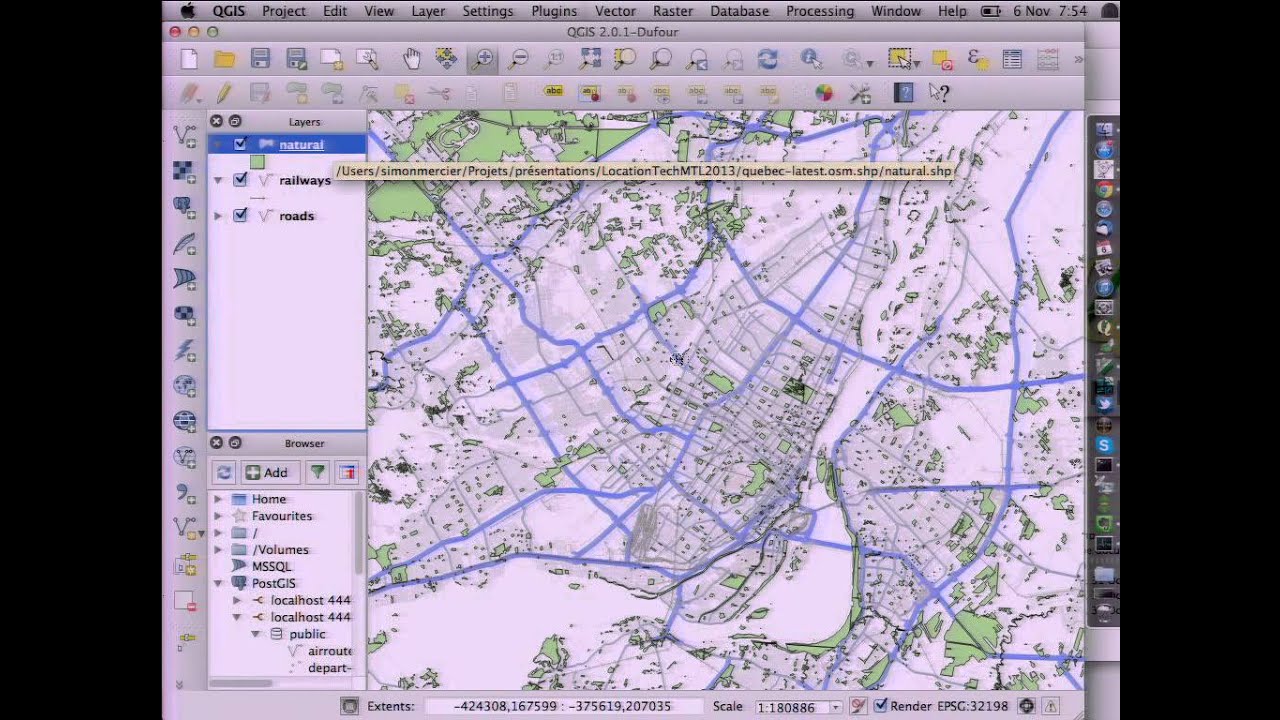Open project using the folder icon

[x=224, y=60]
